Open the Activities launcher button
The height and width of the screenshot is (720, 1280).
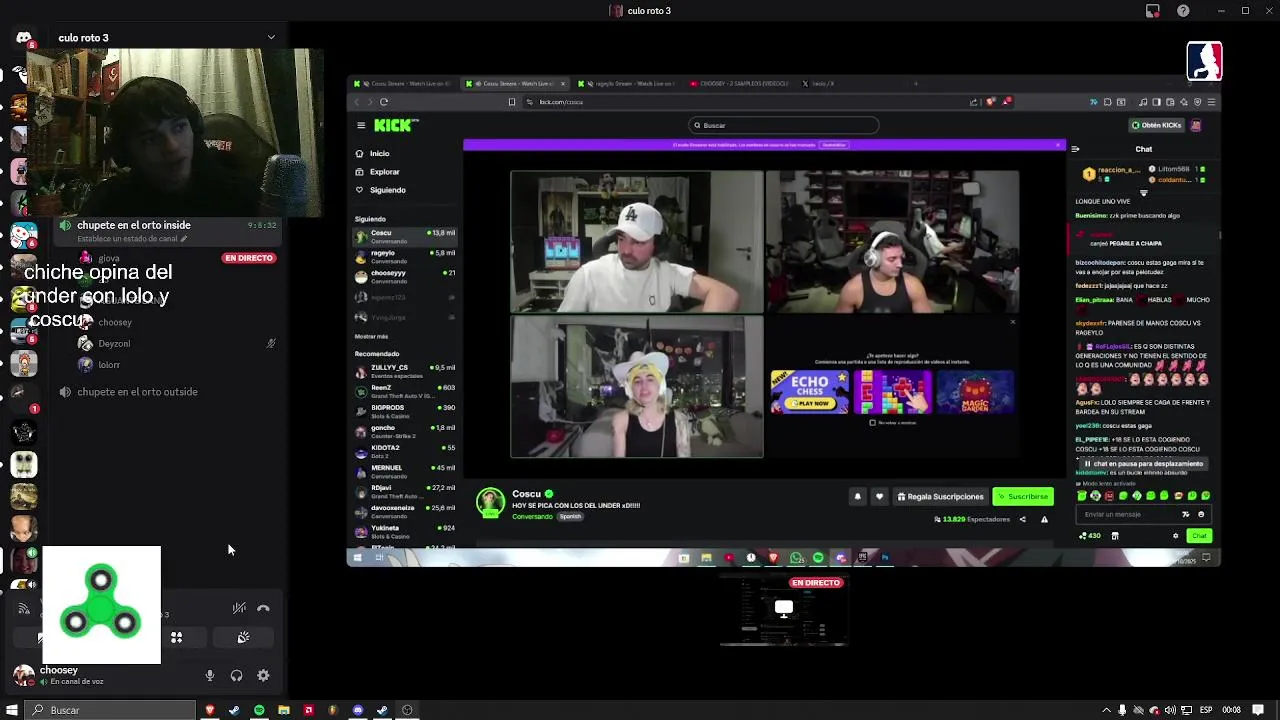click(176, 637)
